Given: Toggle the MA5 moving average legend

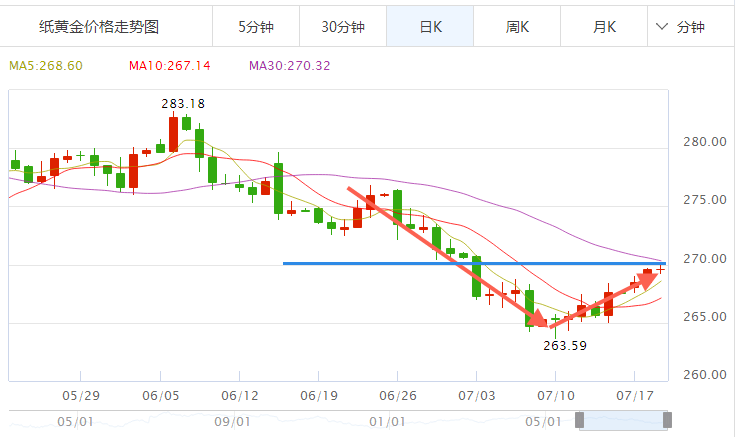Looking at the screenshot, I should pyautogui.click(x=46, y=66).
